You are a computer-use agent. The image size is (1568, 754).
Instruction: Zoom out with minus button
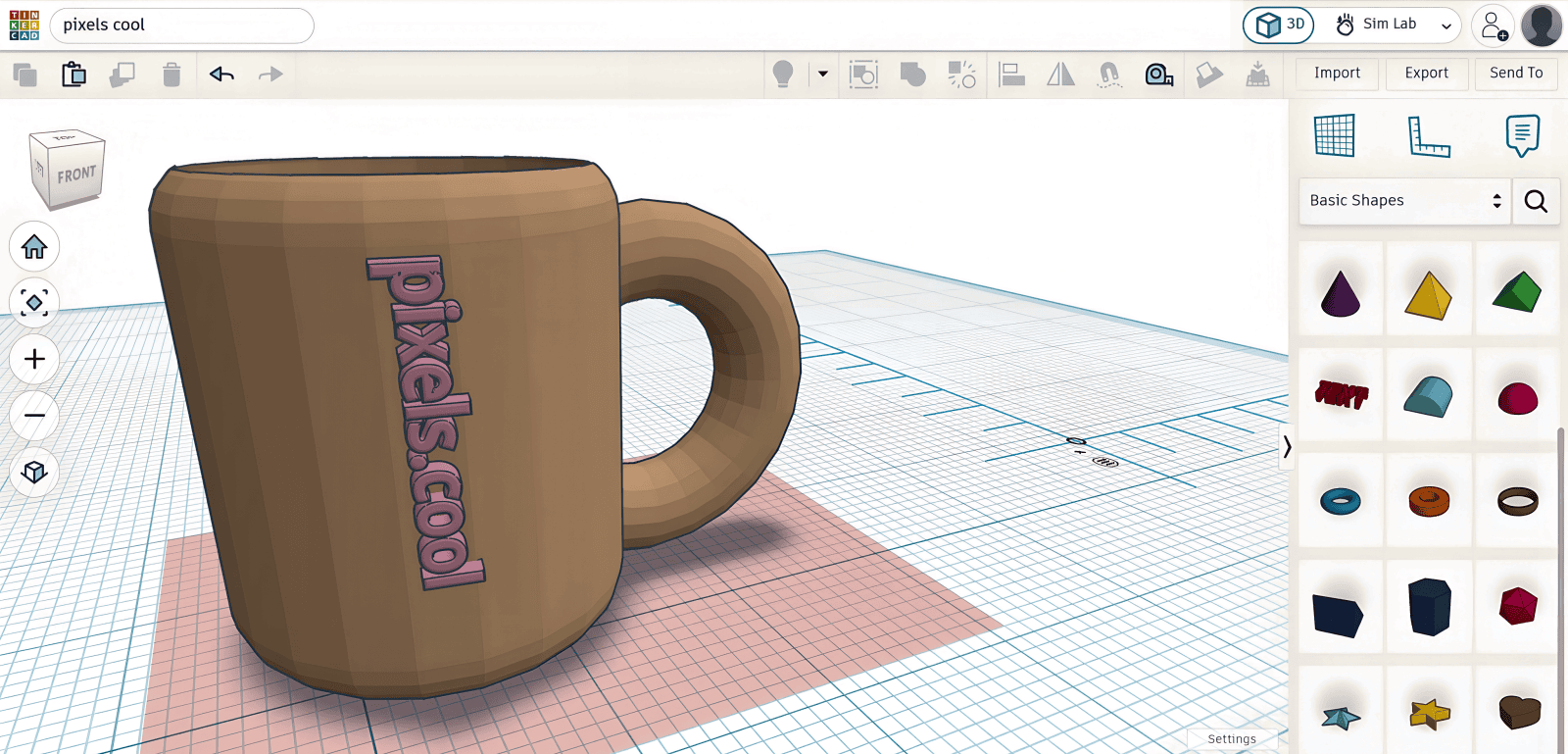[x=34, y=416]
